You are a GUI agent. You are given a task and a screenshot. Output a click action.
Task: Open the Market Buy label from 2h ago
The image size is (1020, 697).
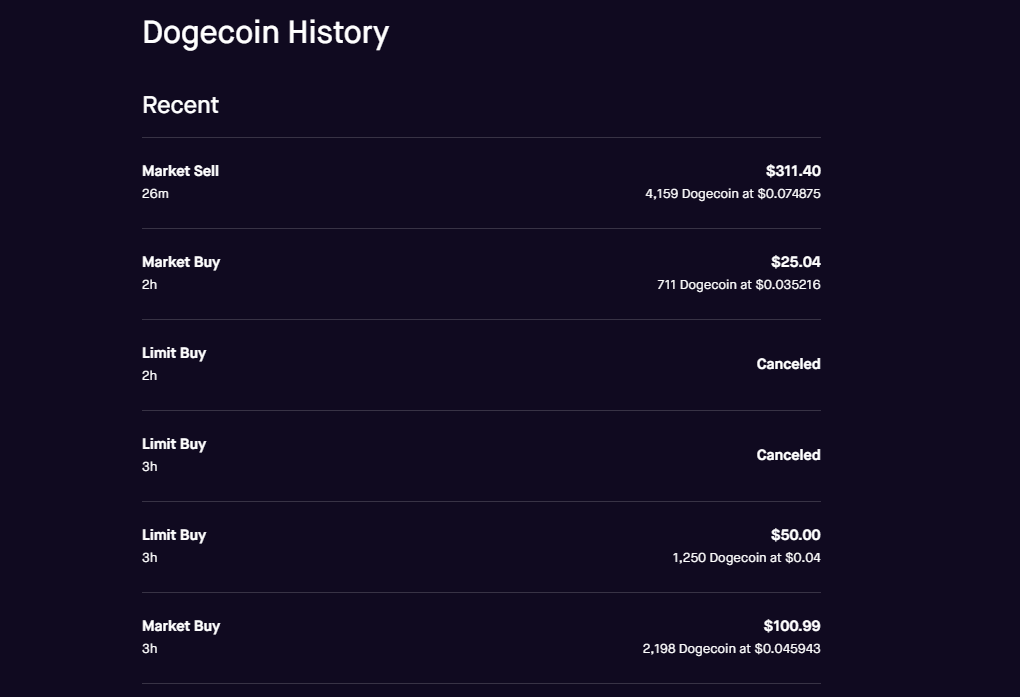(181, 262)
